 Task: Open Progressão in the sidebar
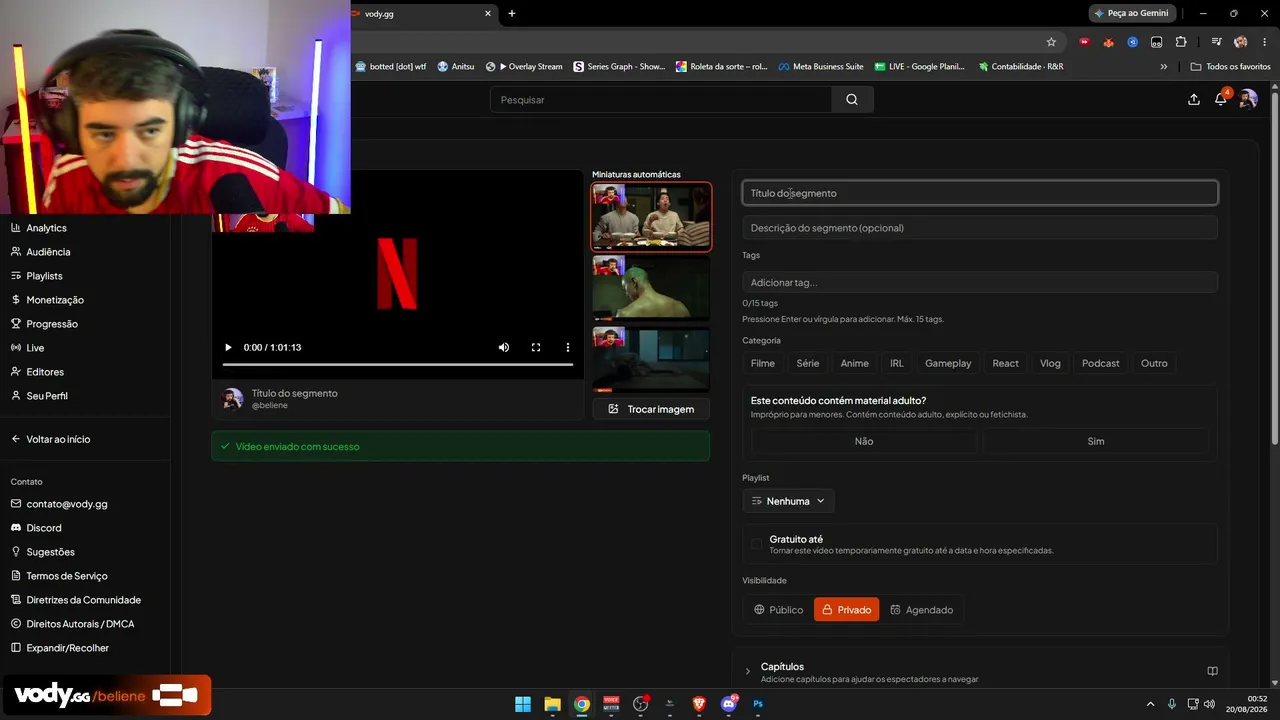52,324
